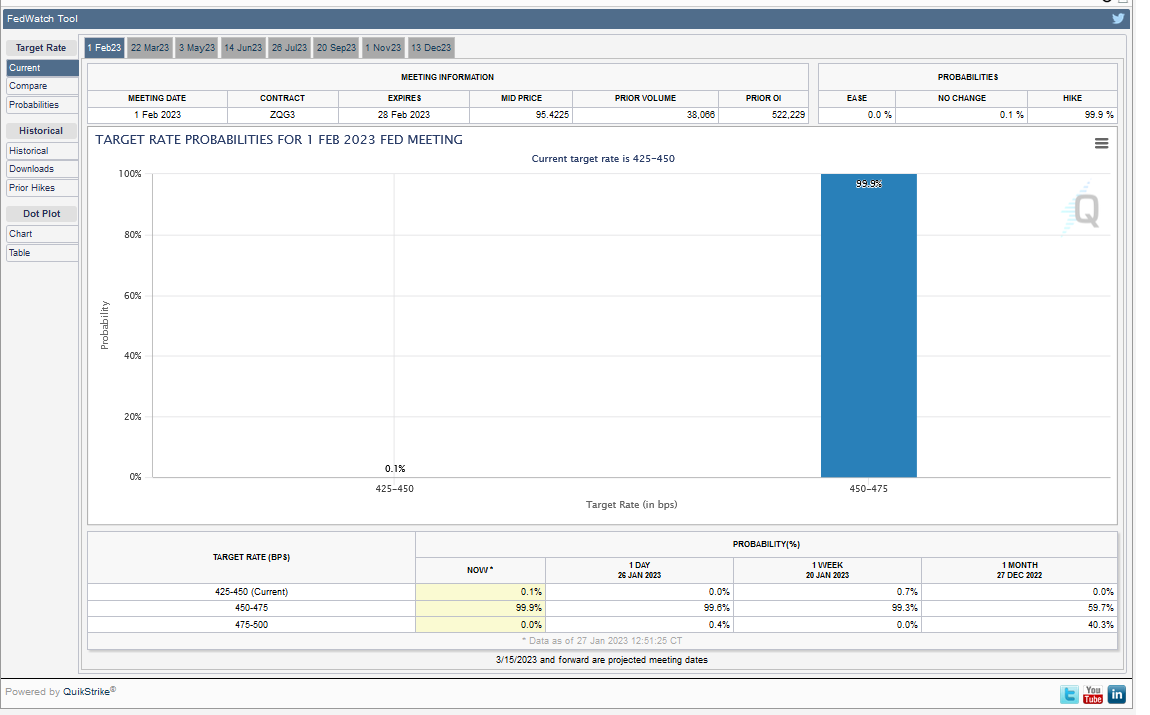Click the blue 450-475 probability bar
The width and height of the screenshot is (1150, 715).
point(868,326)
